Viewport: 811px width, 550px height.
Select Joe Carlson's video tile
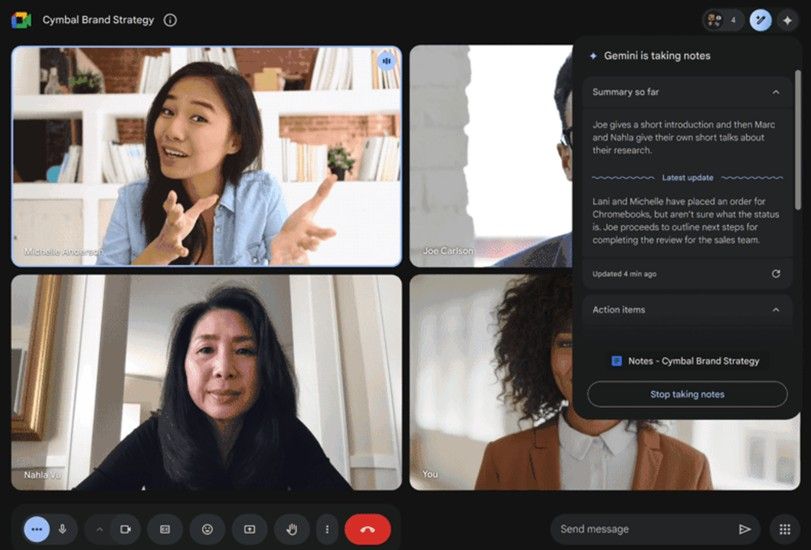(x=491, y=156)
